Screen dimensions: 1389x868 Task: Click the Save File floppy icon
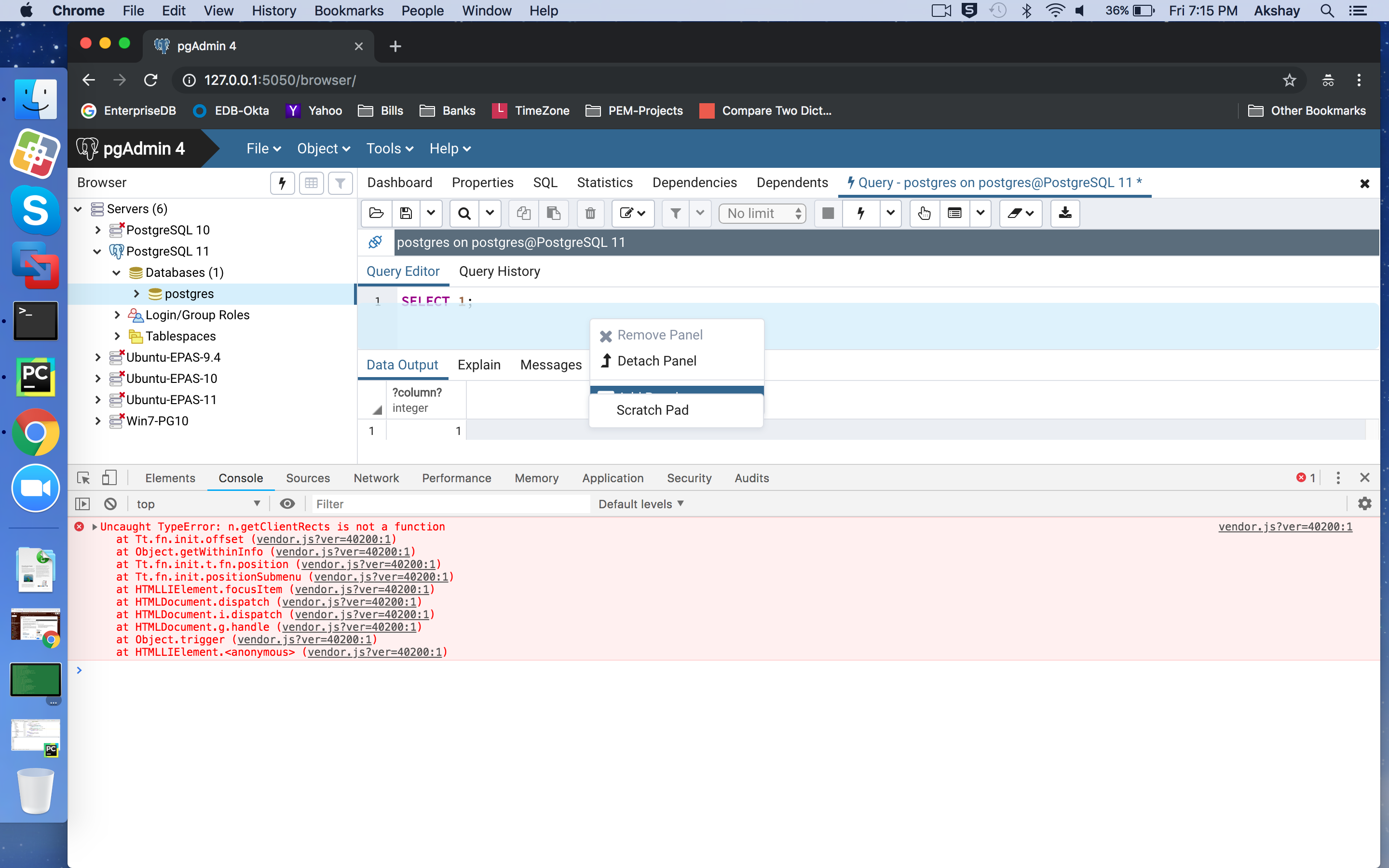[406, 214]
